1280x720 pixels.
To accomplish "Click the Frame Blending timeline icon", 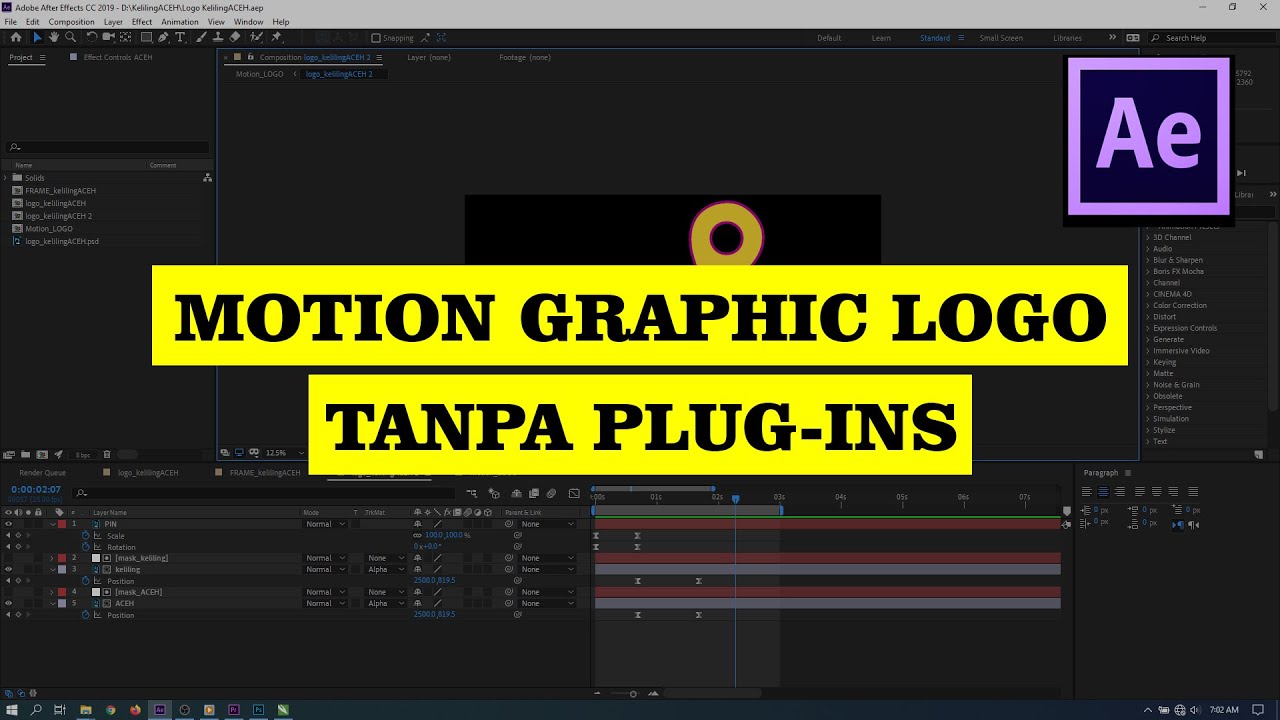I will tap(534, 493).
